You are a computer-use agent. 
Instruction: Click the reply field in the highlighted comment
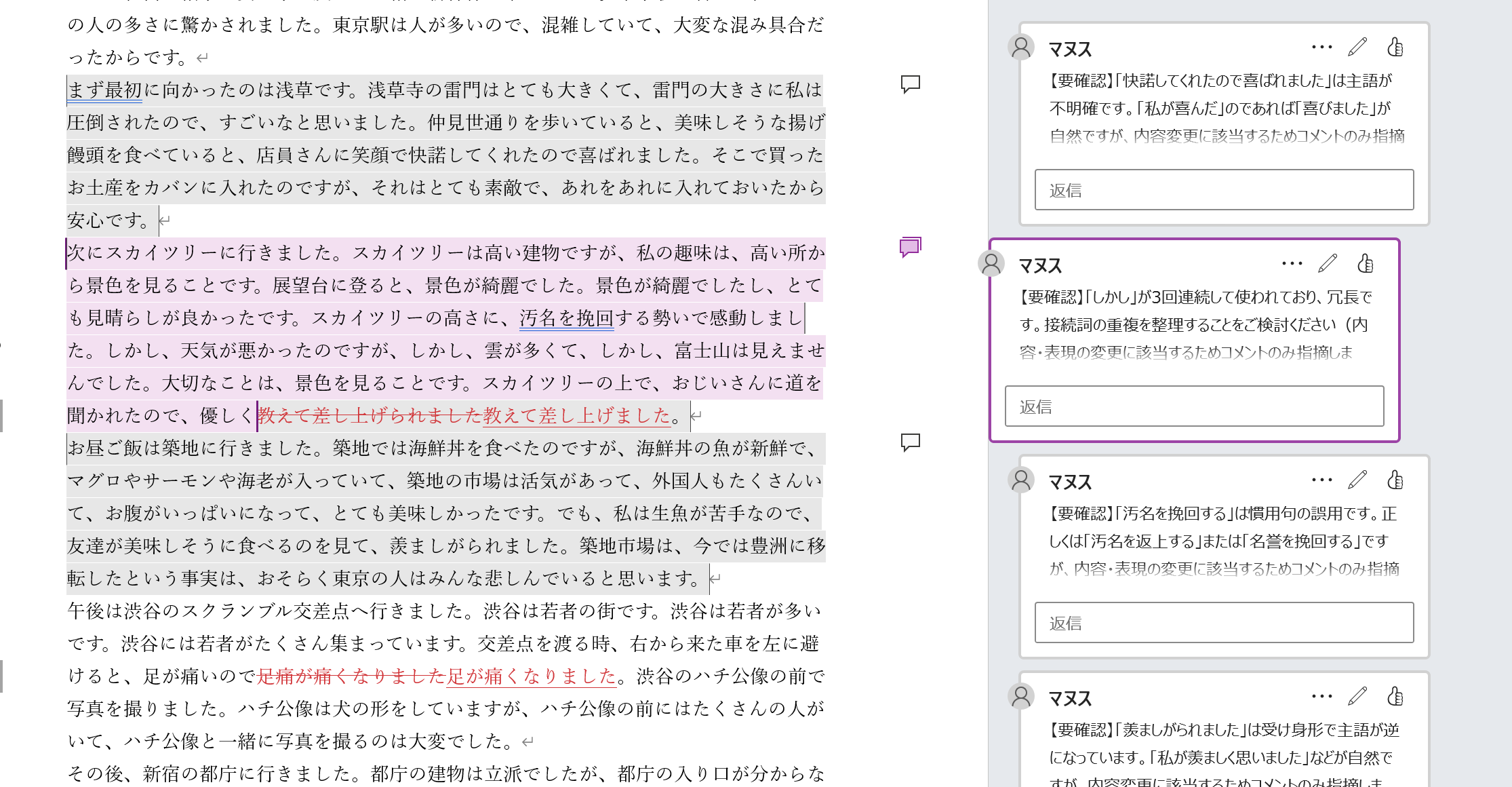click(x=1194, y=406)
